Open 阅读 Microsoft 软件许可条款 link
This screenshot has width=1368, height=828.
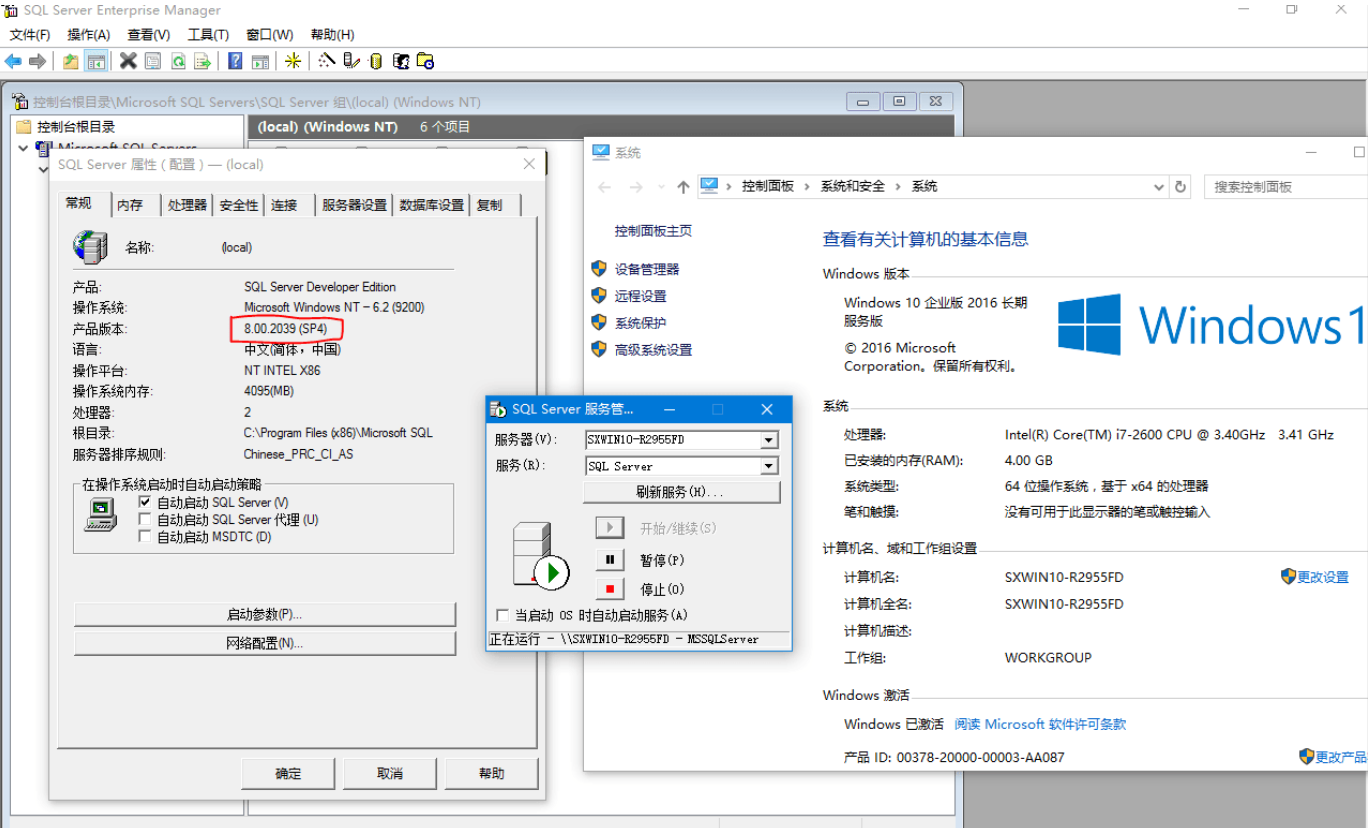point(1040,724)
